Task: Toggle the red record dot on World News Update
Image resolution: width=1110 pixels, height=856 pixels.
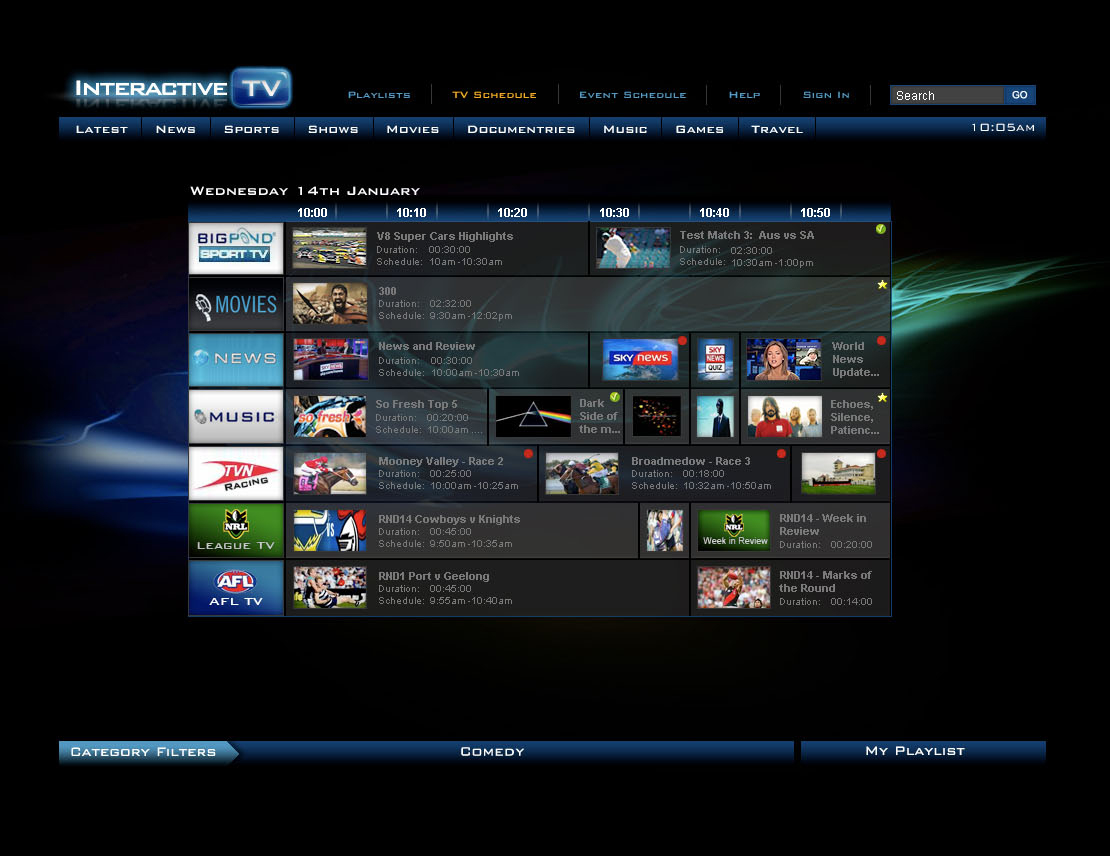Action: click(x=882, y=341)
